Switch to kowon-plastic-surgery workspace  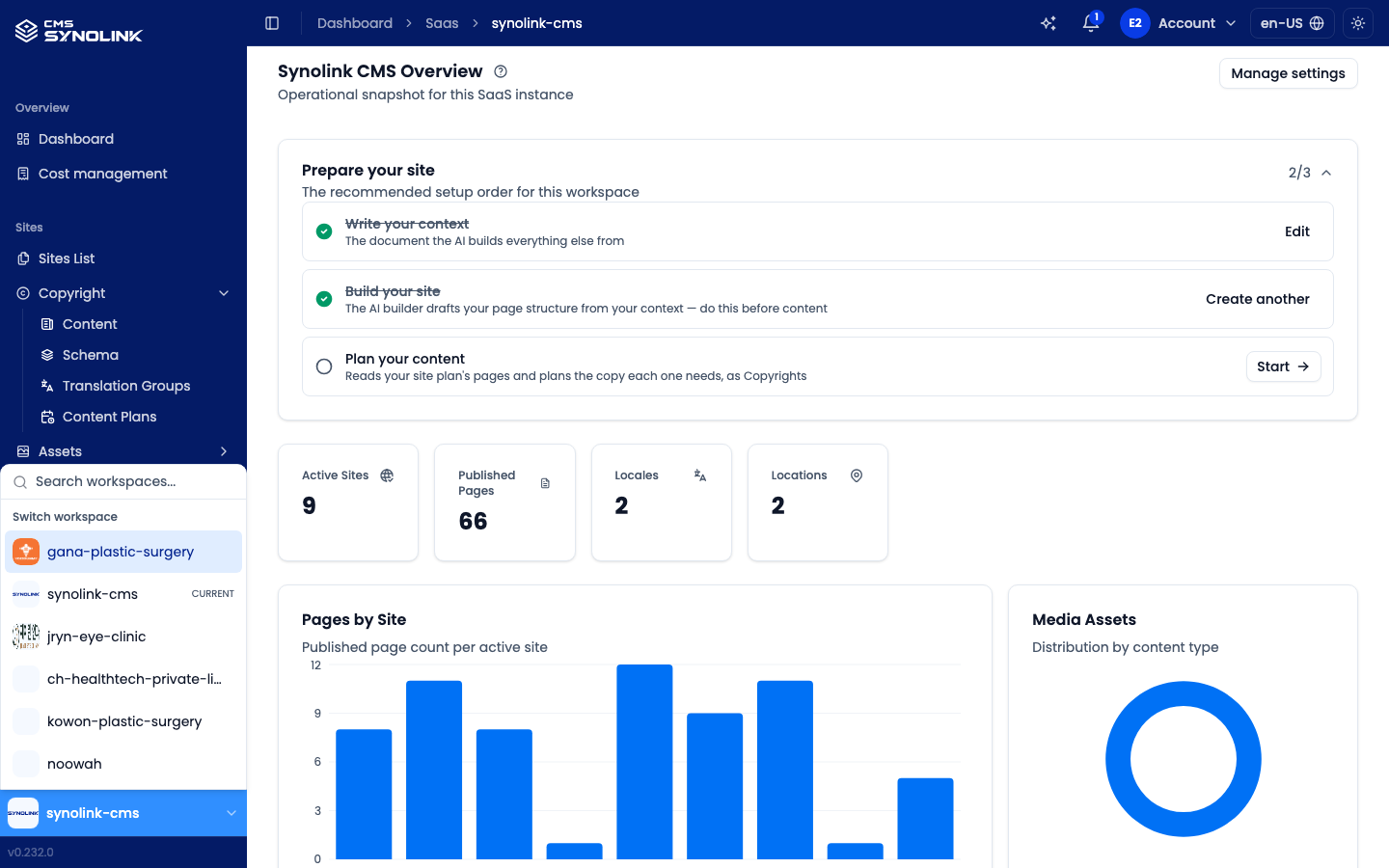[x=123, y=721]
